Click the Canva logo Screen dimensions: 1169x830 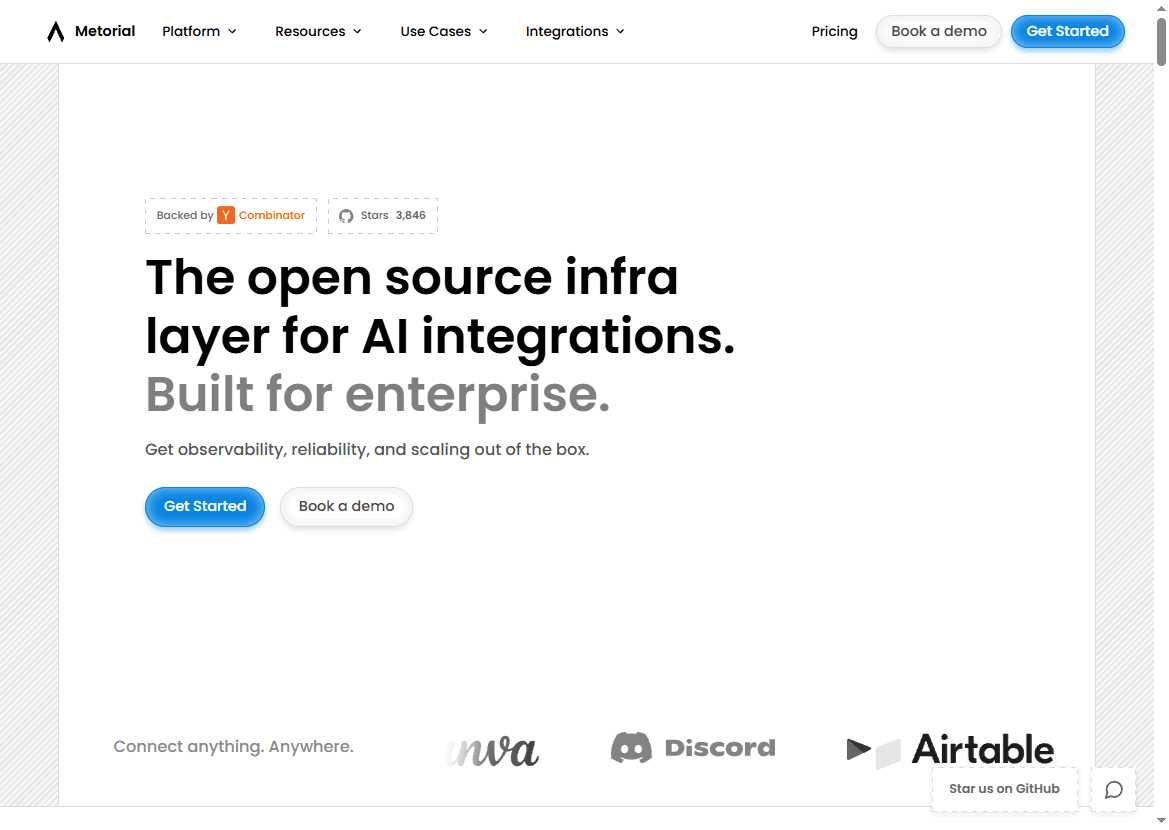[x=492, y=750]
